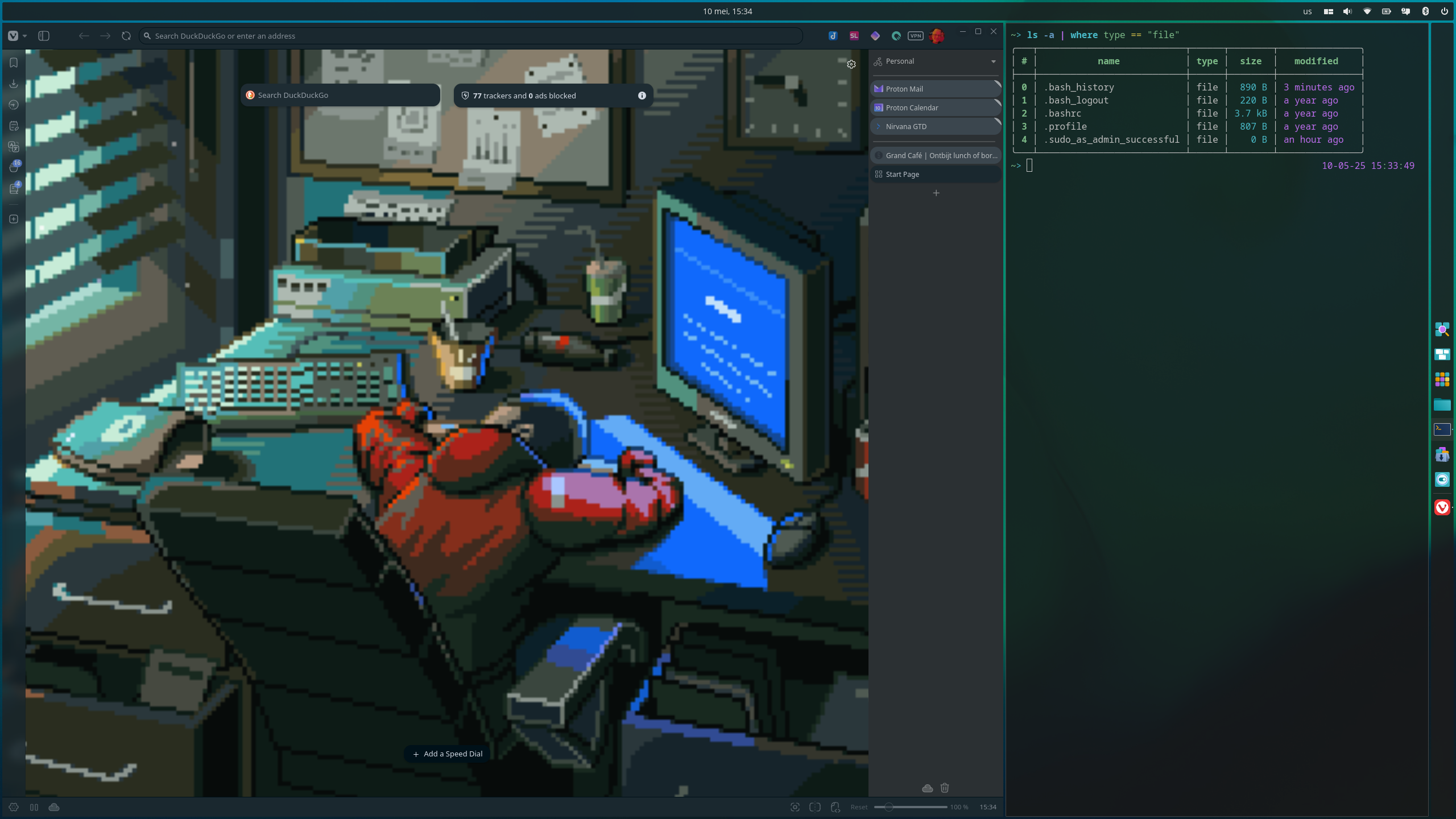Show tracker blocker info icon

pyautogui.click(x=642, y=96)
